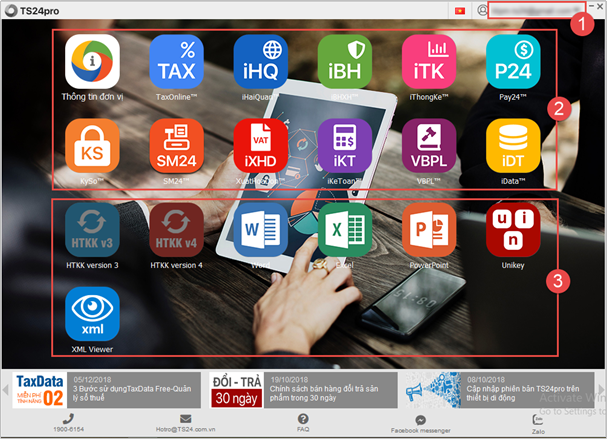Show next news with right arrow
Image resolution: width=607 pixels, height=439 pixels.
point(601,389)
